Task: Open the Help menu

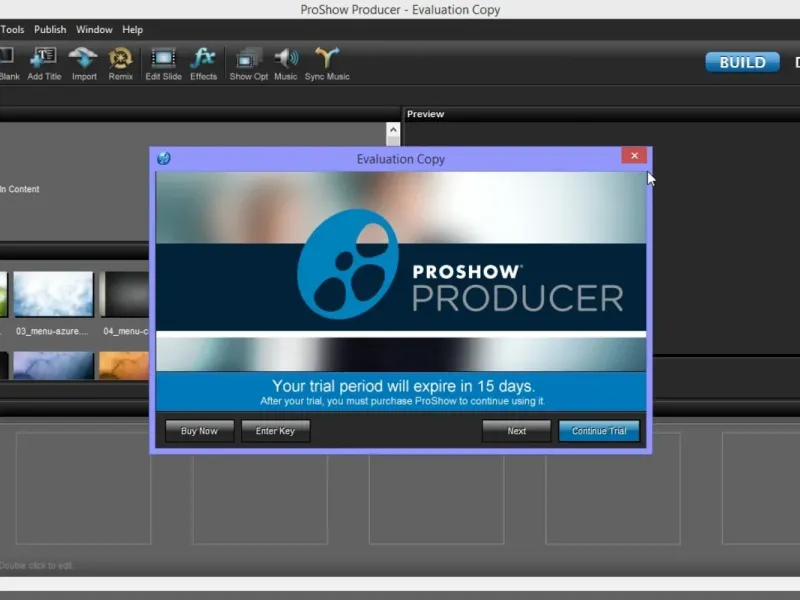Action: tap(132, 30)
